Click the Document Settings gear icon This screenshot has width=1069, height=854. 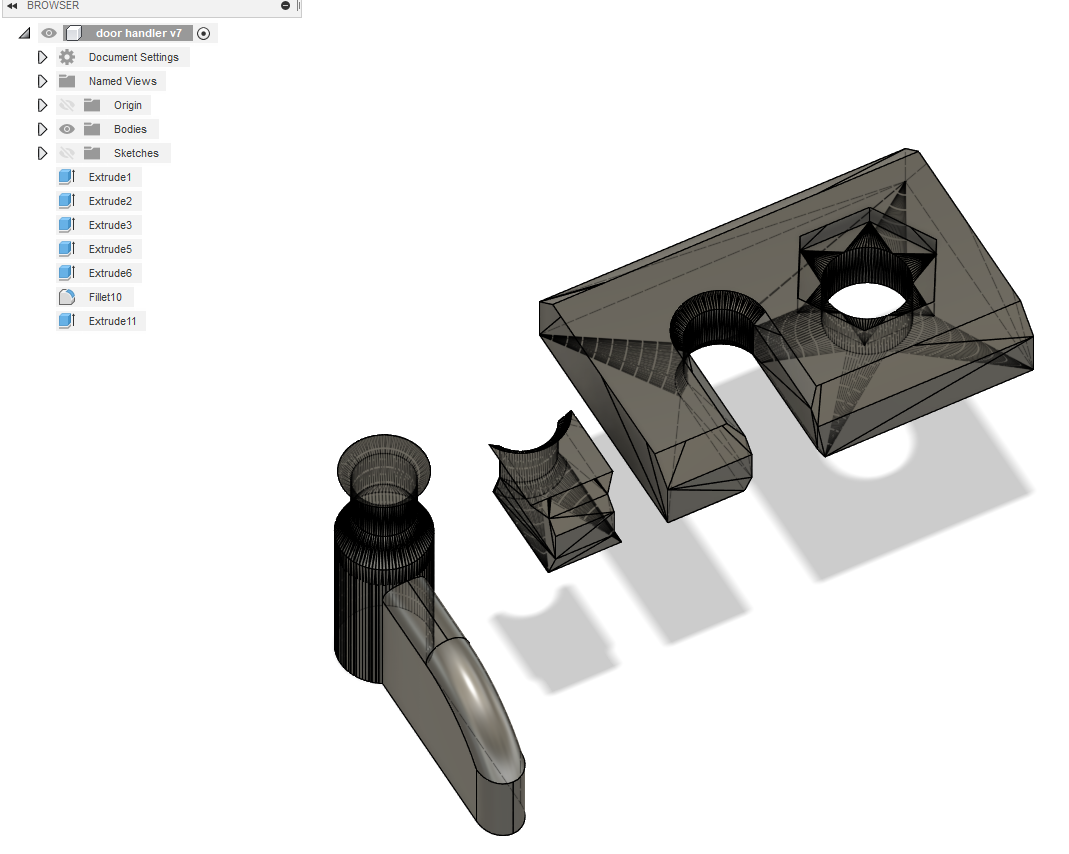67,57
